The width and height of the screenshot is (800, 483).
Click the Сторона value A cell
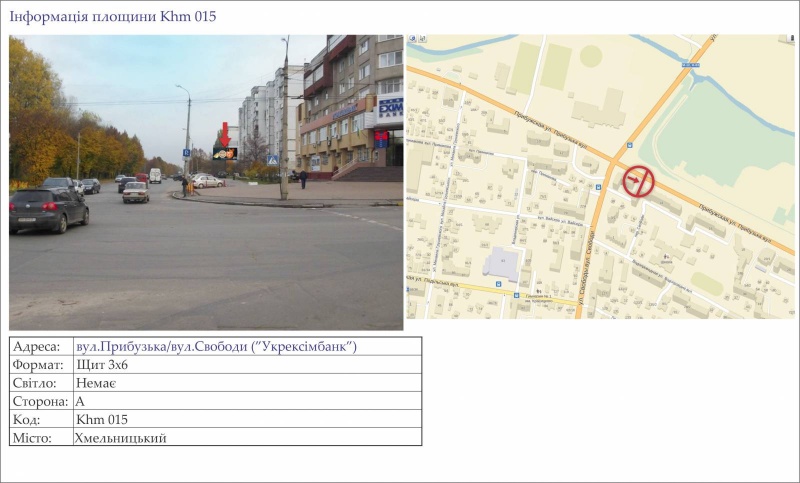coord(81,401)
